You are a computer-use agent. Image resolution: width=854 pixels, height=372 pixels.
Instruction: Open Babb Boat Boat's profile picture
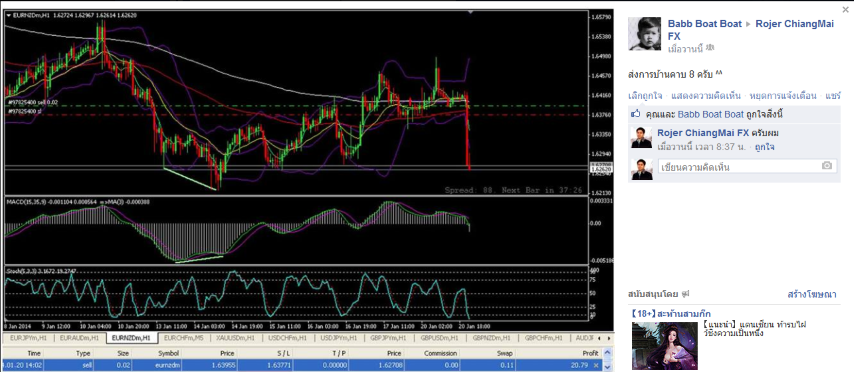[644, 34]
